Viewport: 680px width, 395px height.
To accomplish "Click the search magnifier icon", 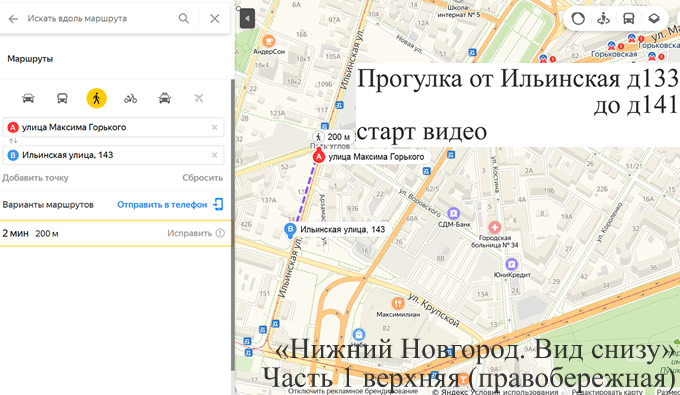I will (184, 19).
